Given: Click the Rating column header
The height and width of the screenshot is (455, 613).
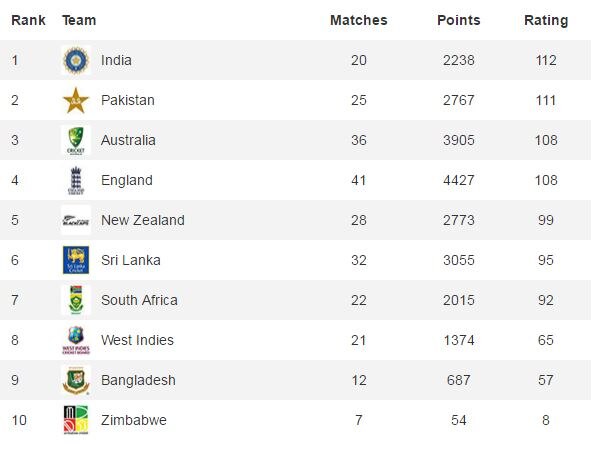Looking at the screenshot, I should coord(546,21).
